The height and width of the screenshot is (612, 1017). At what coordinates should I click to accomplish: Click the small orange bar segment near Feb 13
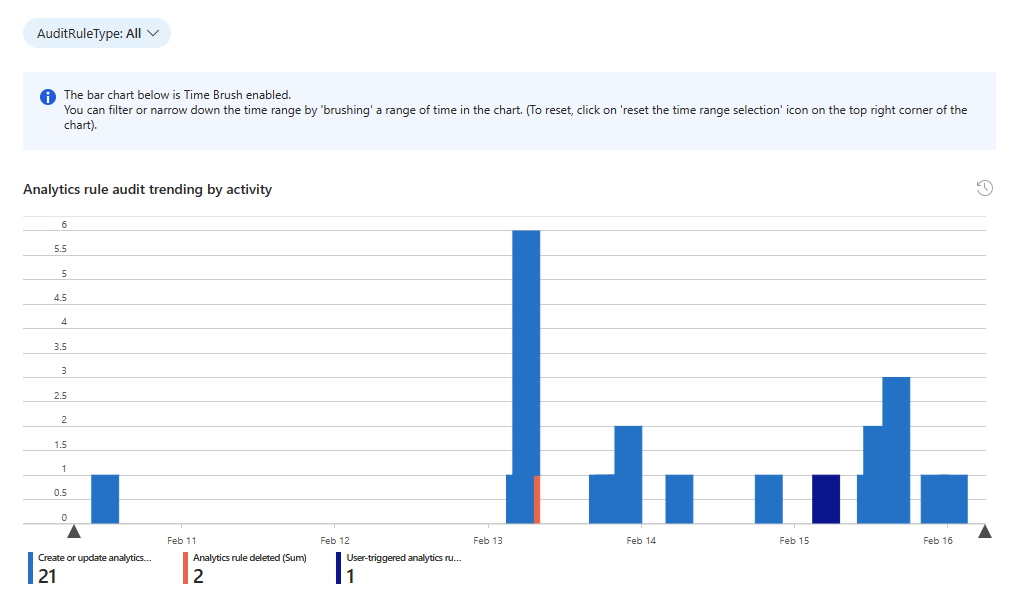(539, 500)
